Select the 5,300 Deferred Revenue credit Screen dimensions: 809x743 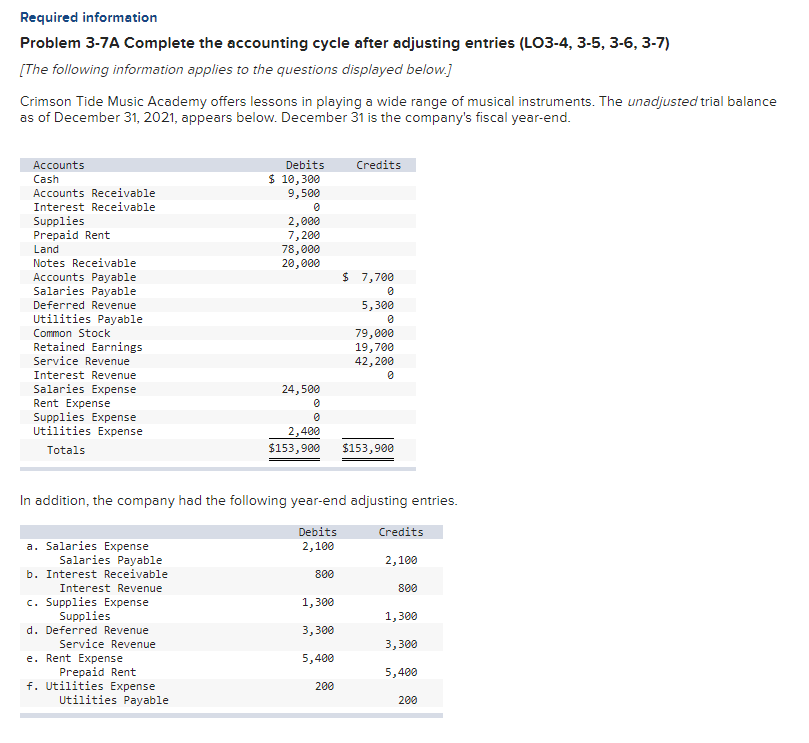[377, 305]
